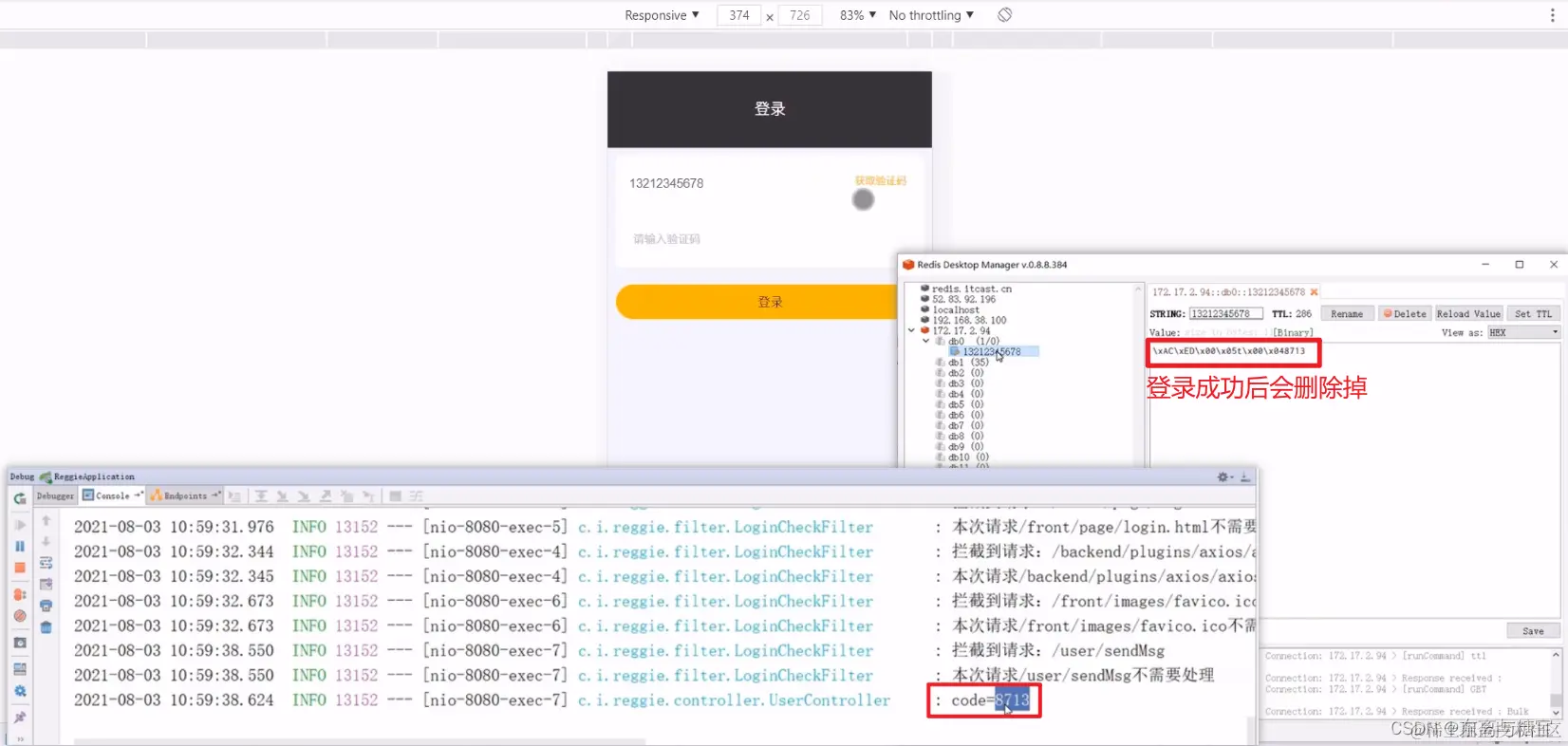The width and height of the screenshot is (1568, 746).
Task: Clear all console output with trash icon
Action: (46, 627)
